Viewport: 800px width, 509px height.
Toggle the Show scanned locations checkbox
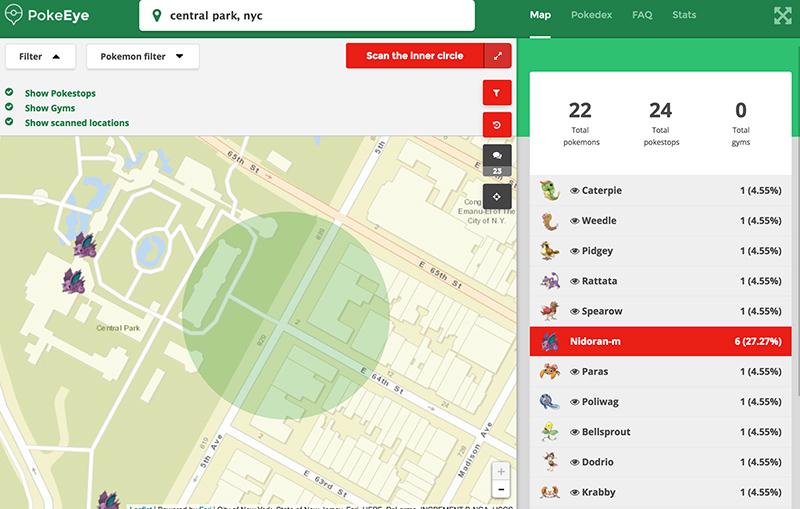tap(9, 122)
